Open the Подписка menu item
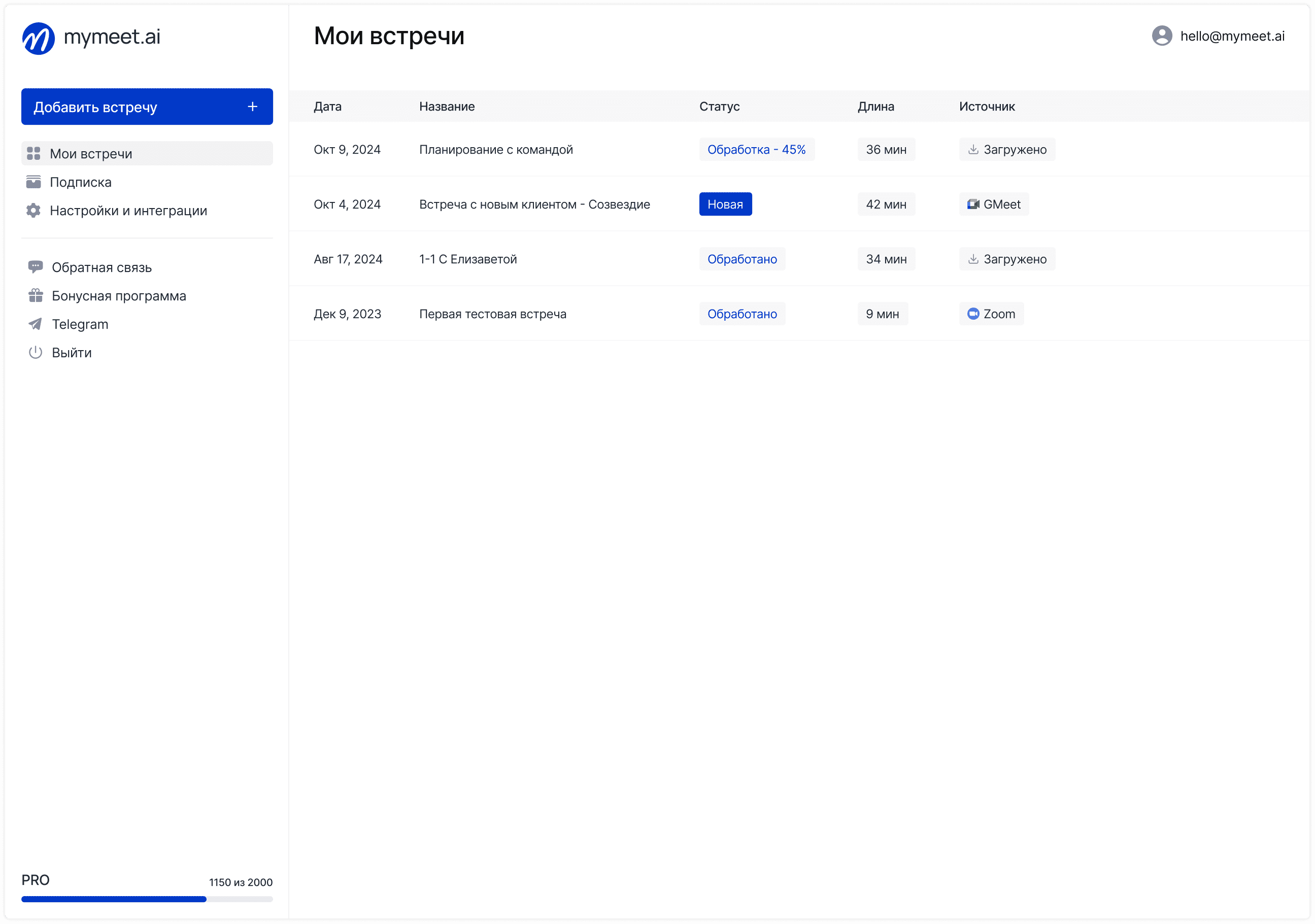 point(80,182)
